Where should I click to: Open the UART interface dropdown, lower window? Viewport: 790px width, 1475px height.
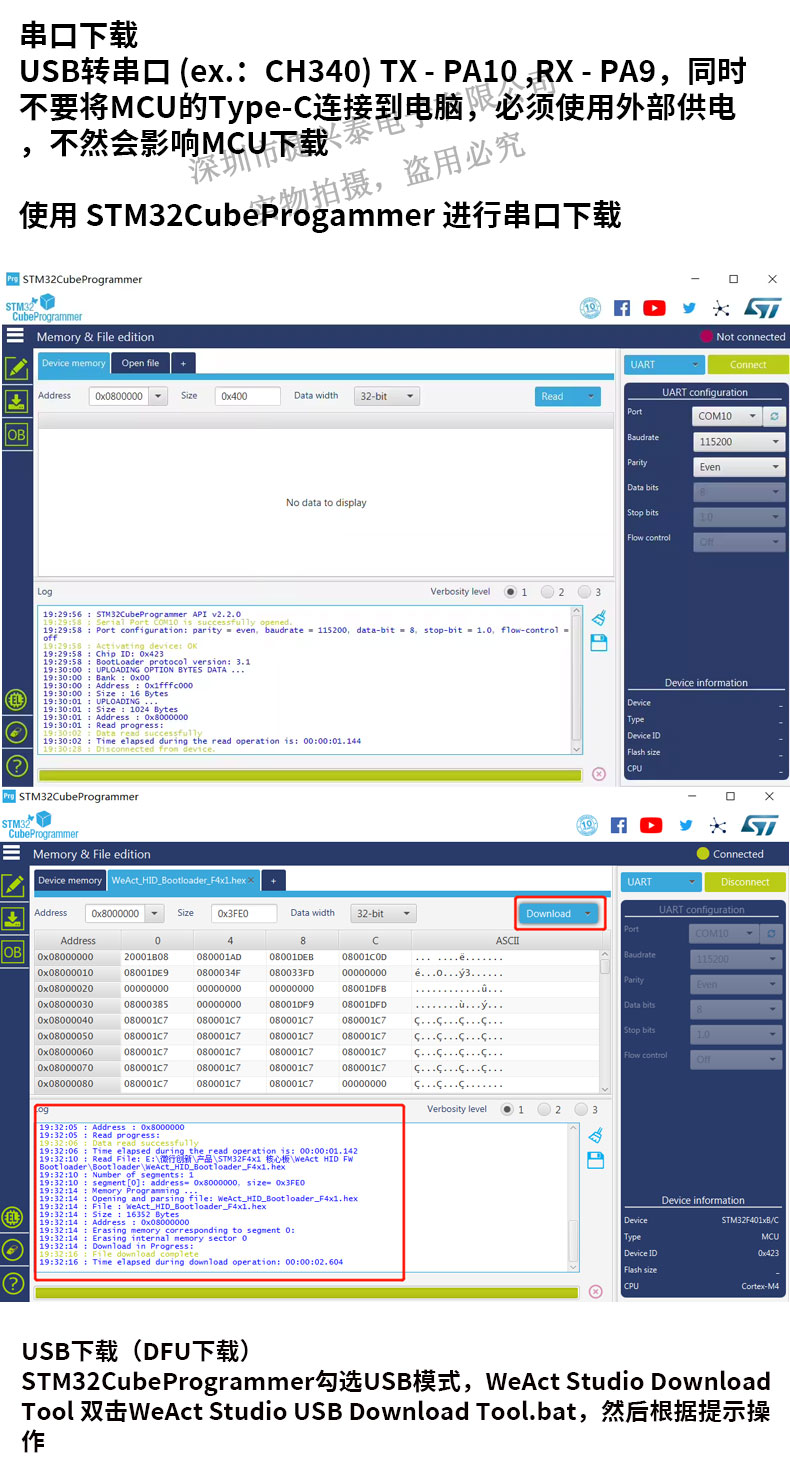(661, 882)
